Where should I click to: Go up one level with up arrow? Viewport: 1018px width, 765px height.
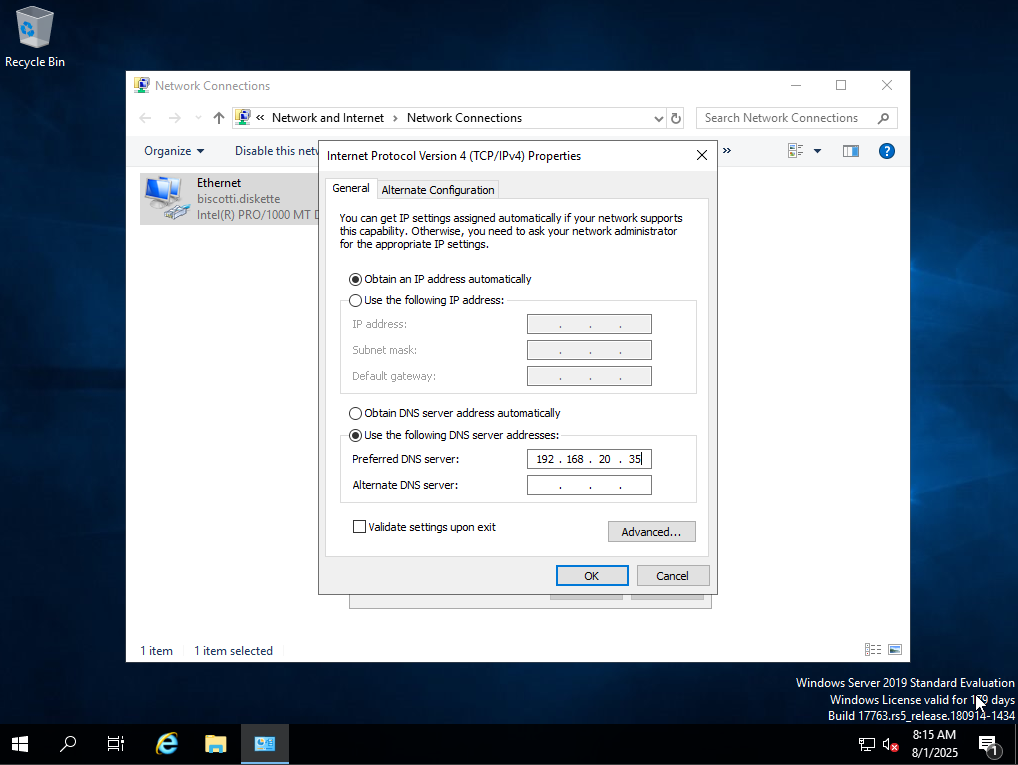(x=219, y=118)
